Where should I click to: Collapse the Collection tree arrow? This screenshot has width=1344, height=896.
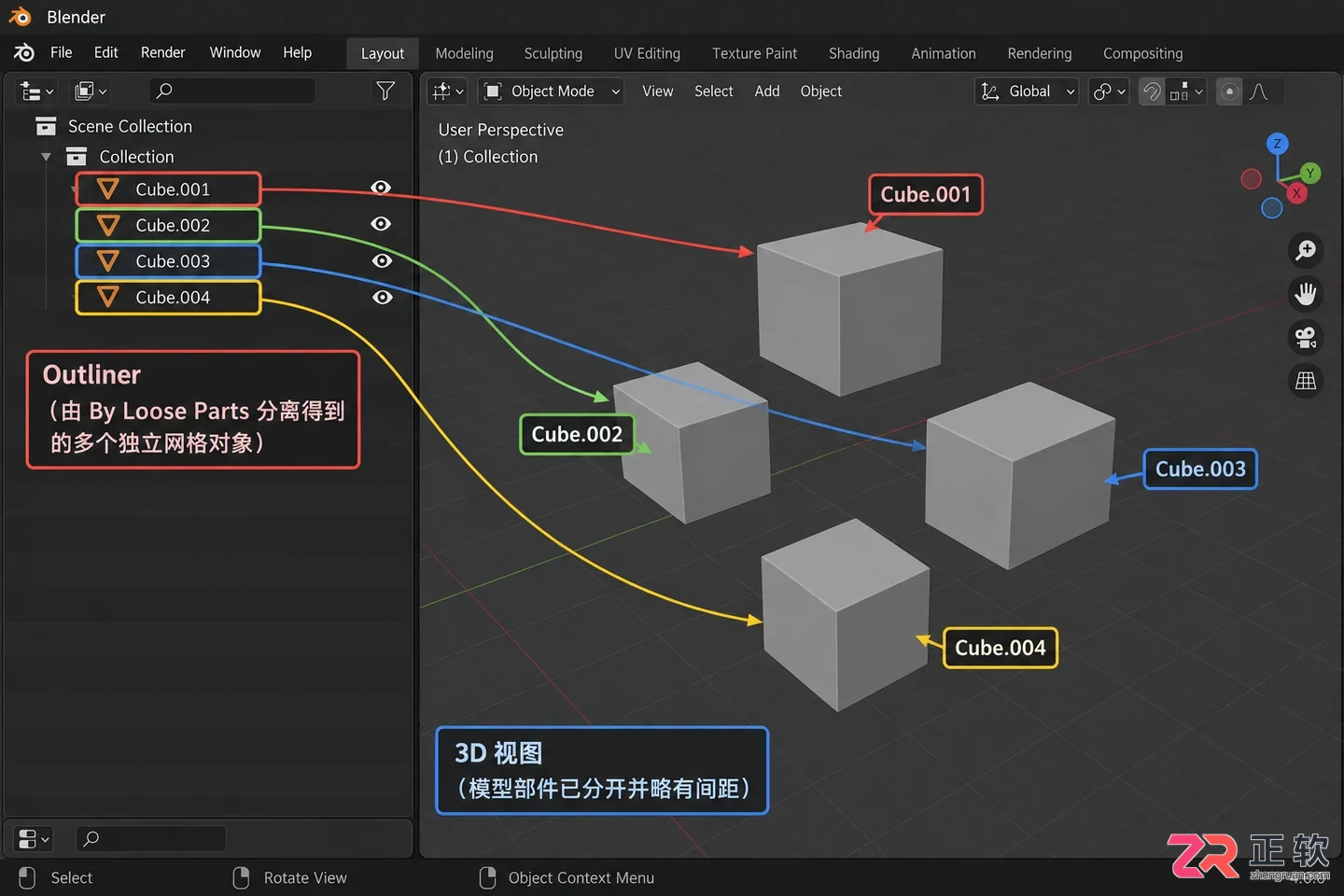(46, 157)
